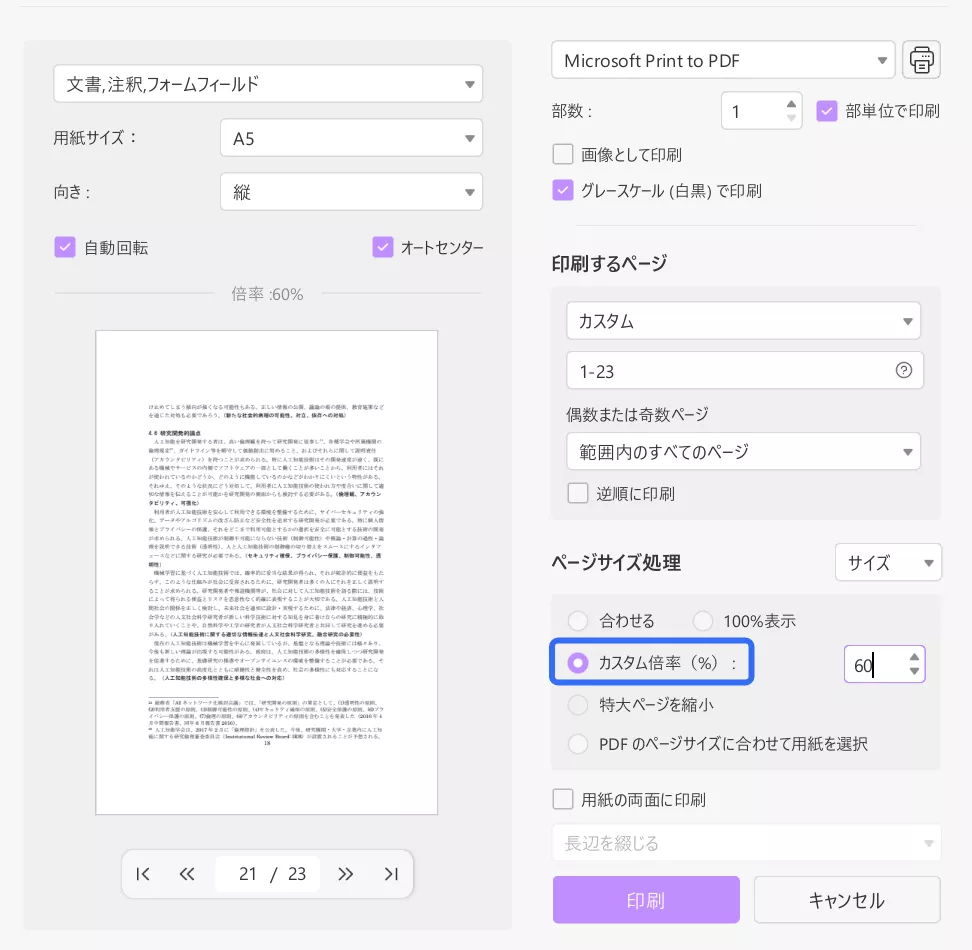Screen dimensions: 972x950
Task: Select カスタム倍率 (%) radio option
Action: click(578, 662)
